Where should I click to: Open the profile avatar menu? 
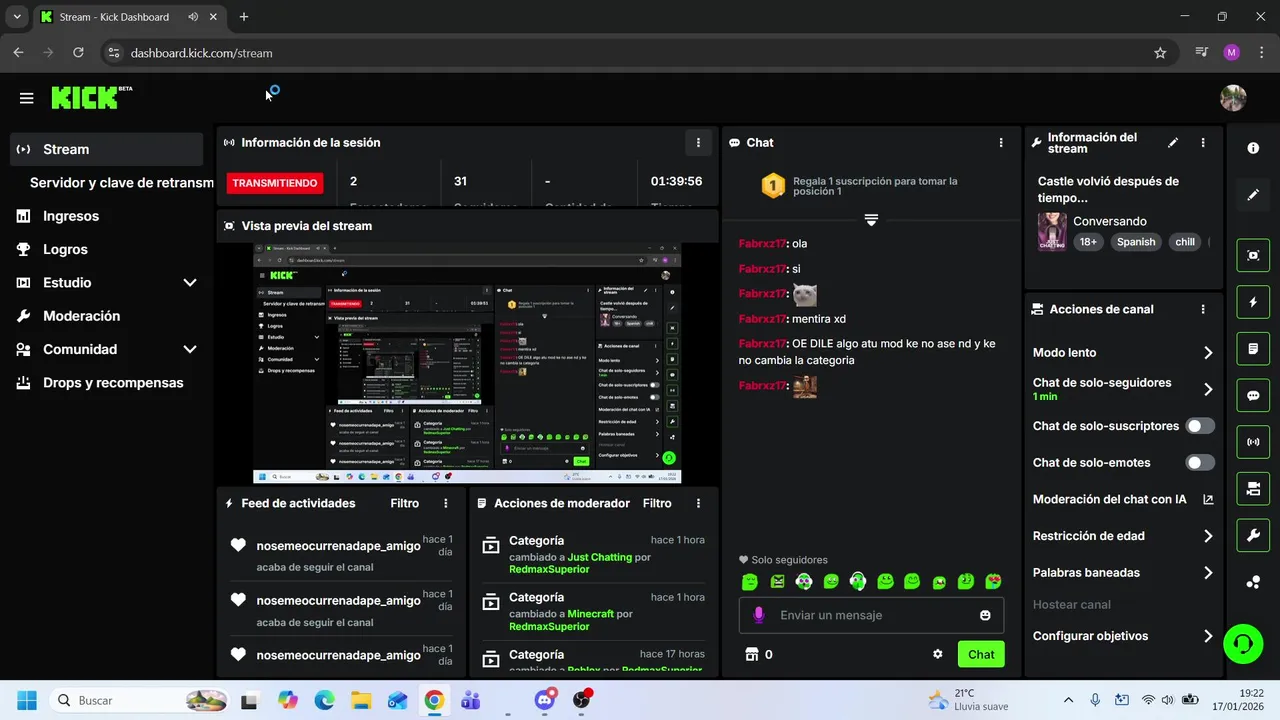[1233, 98]
